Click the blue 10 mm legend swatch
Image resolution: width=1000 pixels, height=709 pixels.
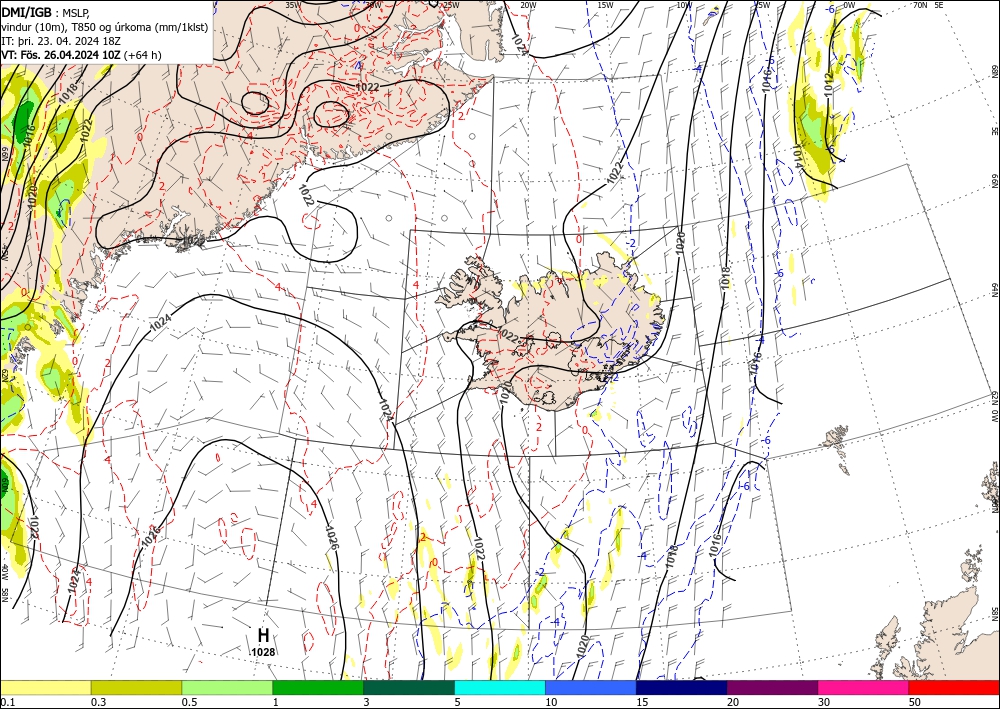(591, 687)
